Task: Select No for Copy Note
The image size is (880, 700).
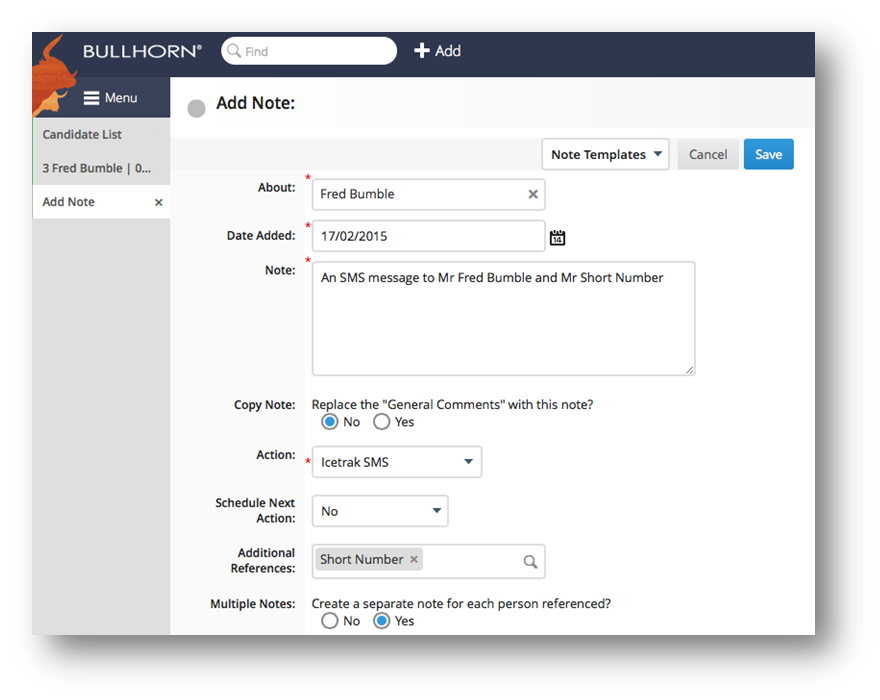Action: (329, 422)
